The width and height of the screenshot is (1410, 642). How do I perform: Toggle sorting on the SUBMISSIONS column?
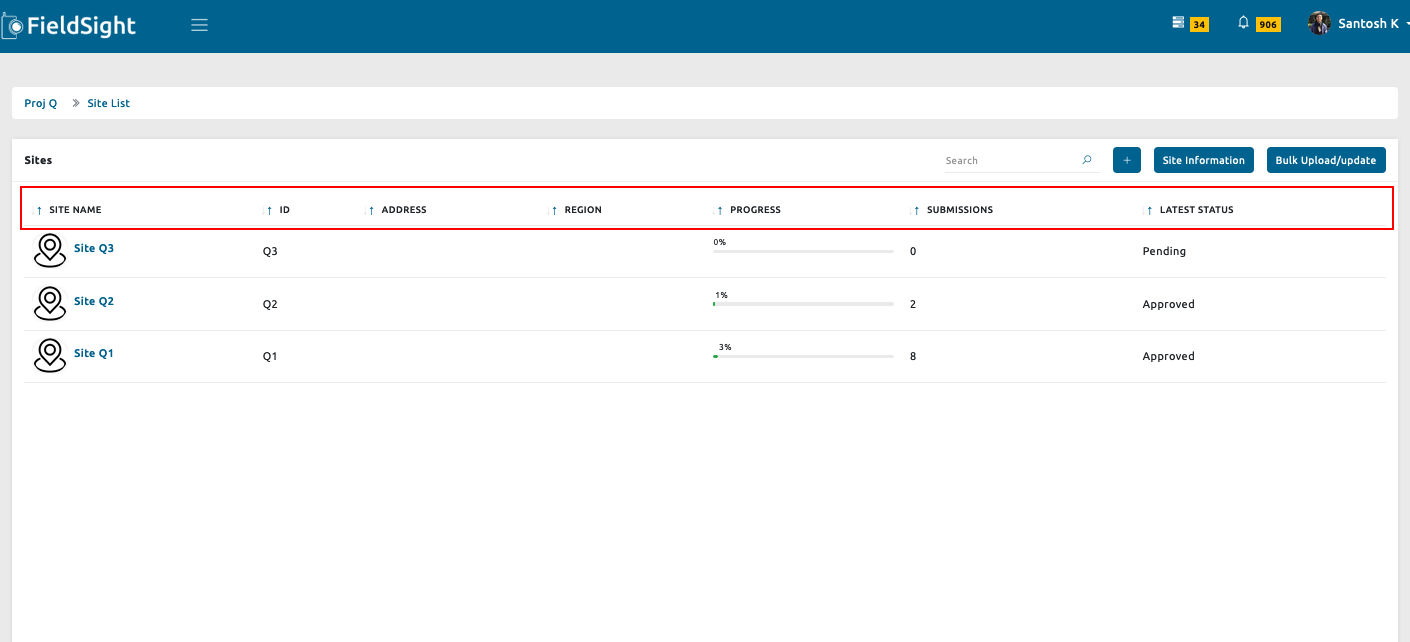(x=915, y=210)
